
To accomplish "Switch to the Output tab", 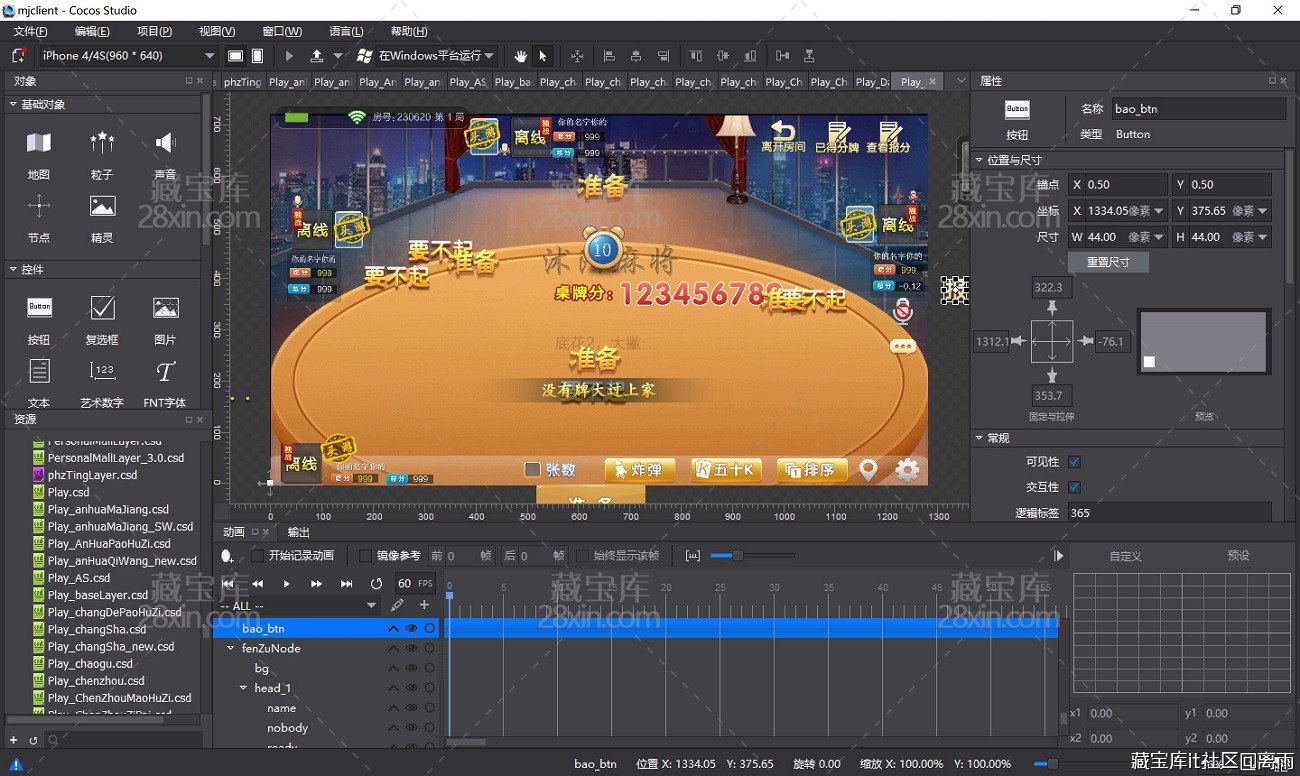I will [x=299, y=532].
